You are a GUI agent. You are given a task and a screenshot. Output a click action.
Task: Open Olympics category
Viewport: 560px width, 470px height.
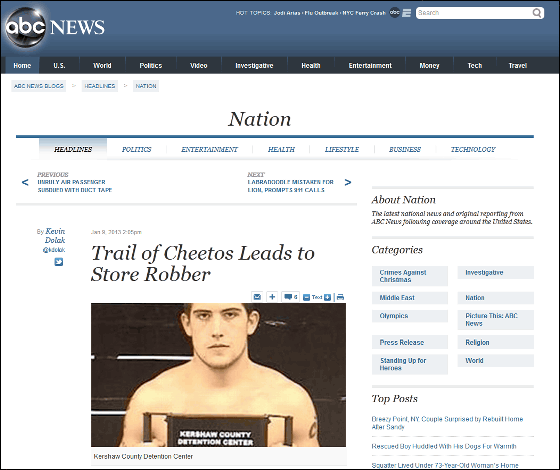coord(410,316)
